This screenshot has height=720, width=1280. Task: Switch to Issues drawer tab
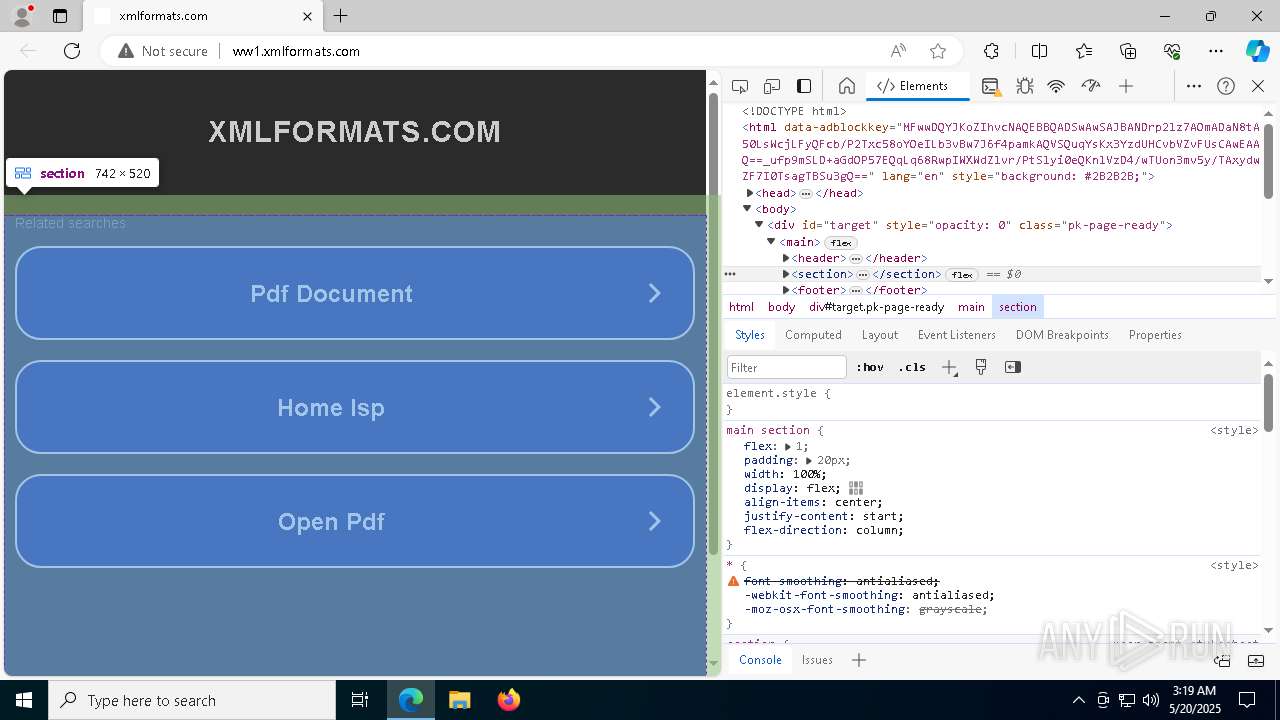pos(817,660)
